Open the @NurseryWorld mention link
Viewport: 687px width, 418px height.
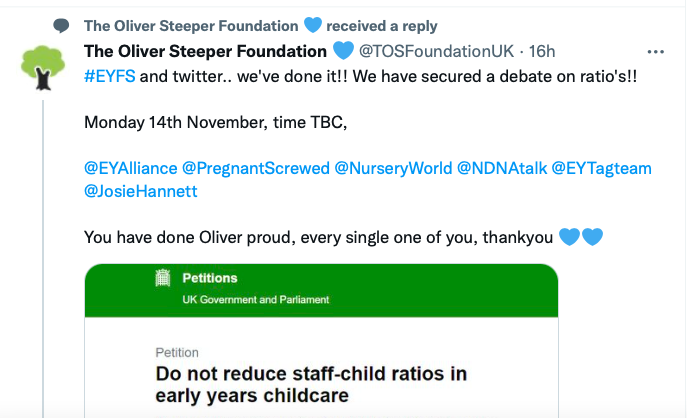click(x=393, y=168)
